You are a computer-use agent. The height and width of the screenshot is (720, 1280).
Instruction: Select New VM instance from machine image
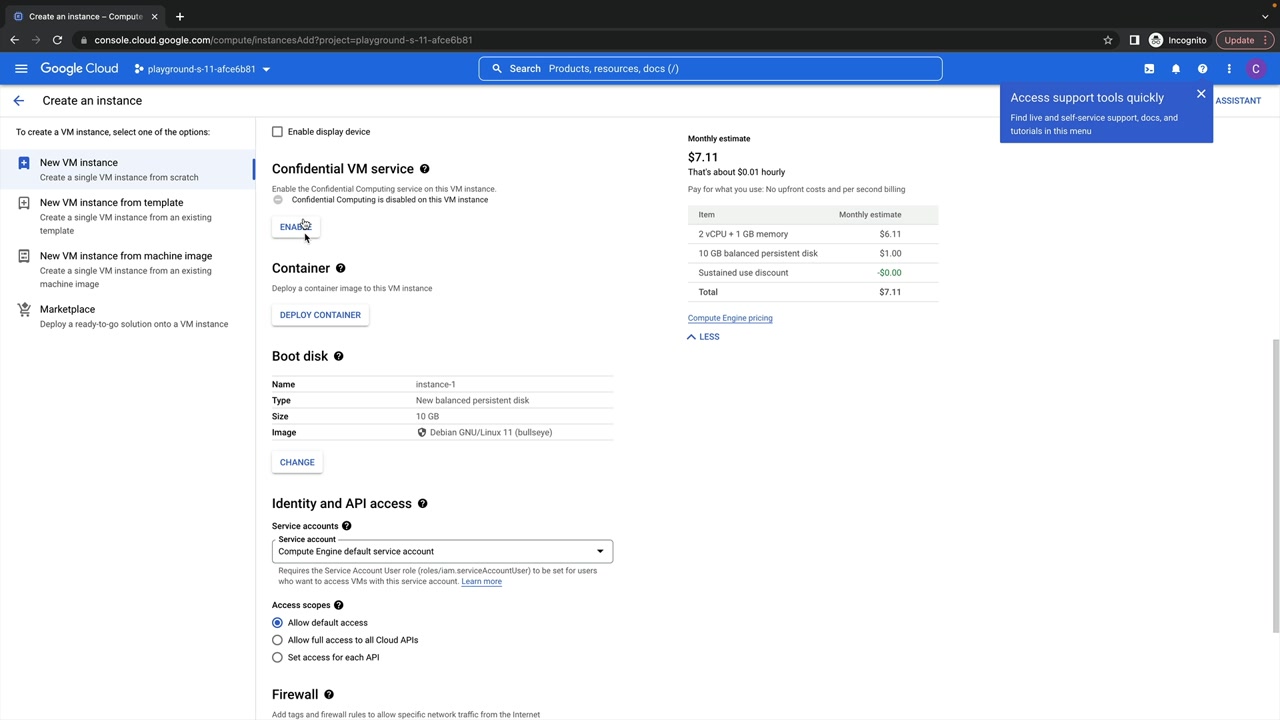(x=127, y=270)
